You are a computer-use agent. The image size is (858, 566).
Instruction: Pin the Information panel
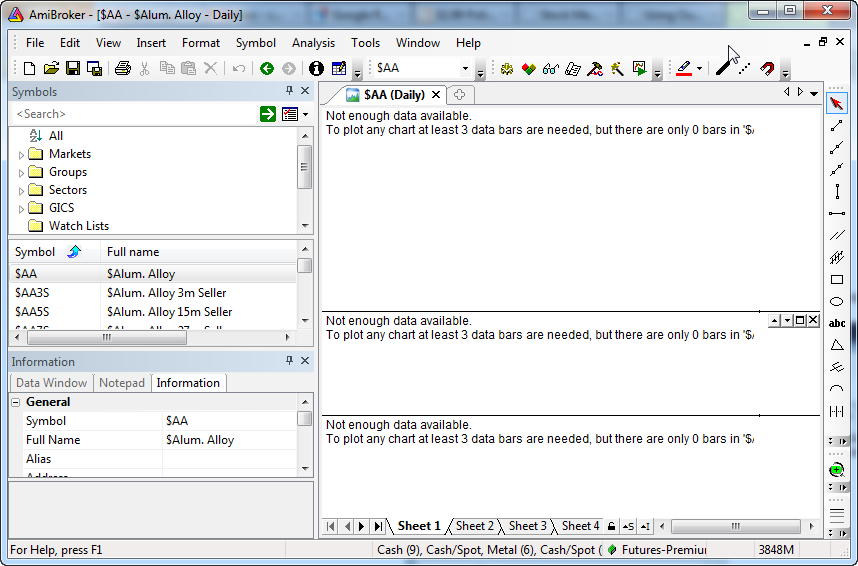(289, 360)
